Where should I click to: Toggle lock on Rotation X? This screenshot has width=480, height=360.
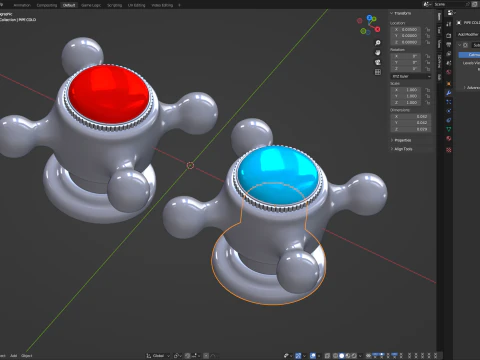(x=428, y=56)
